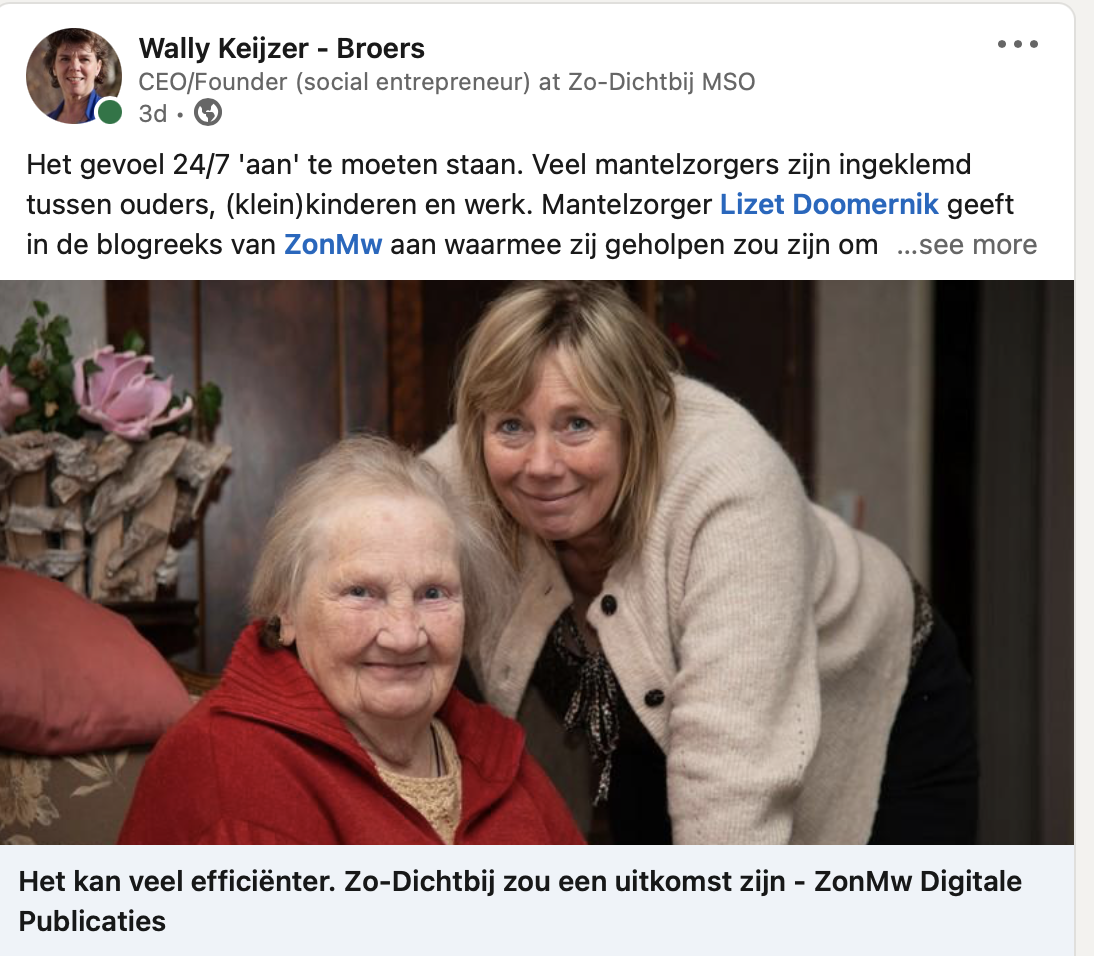Click the globe public-visibility icon
Image resolution: width=1094 pixels, height=956 pixels.
[x=207, y=112]
